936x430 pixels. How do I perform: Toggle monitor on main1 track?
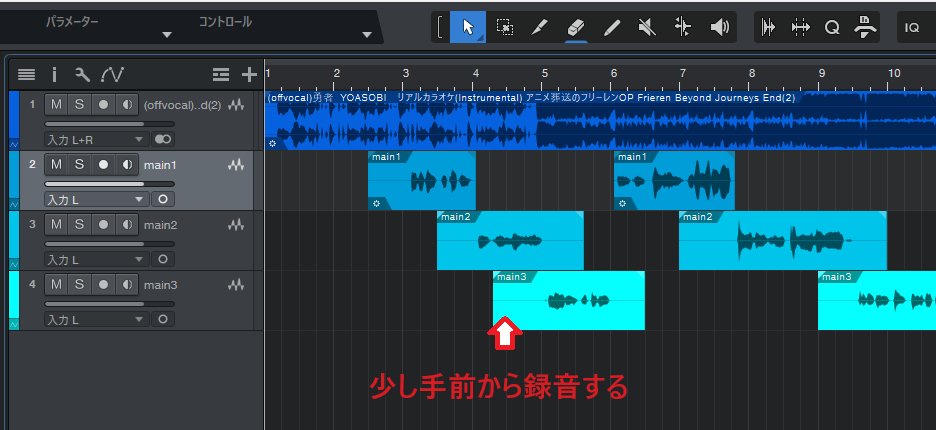tap(127, 164)
